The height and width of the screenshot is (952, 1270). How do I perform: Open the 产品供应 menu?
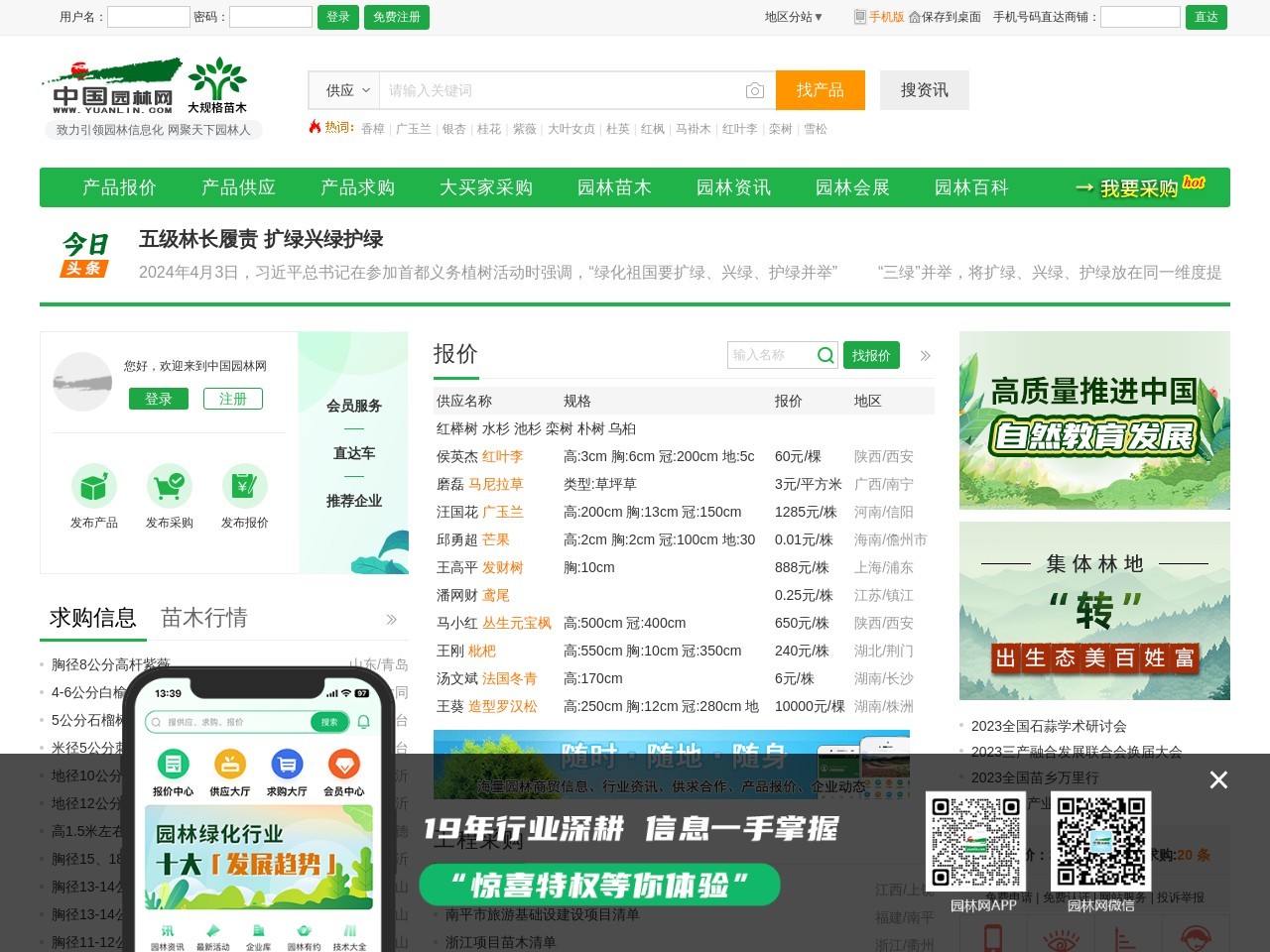coord(238,187)
